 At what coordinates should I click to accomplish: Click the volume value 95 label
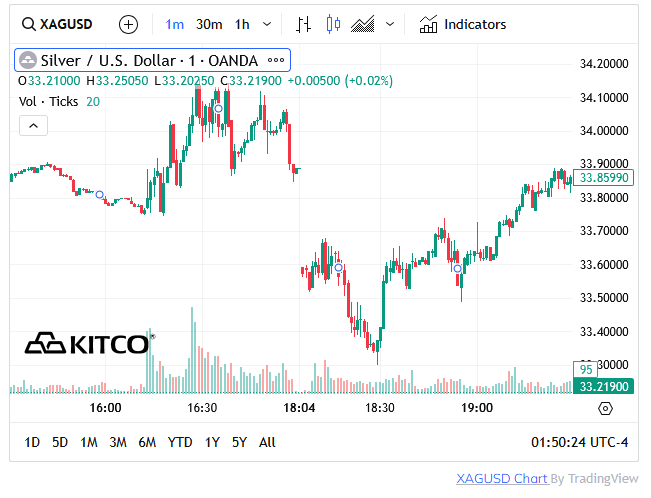585,369
